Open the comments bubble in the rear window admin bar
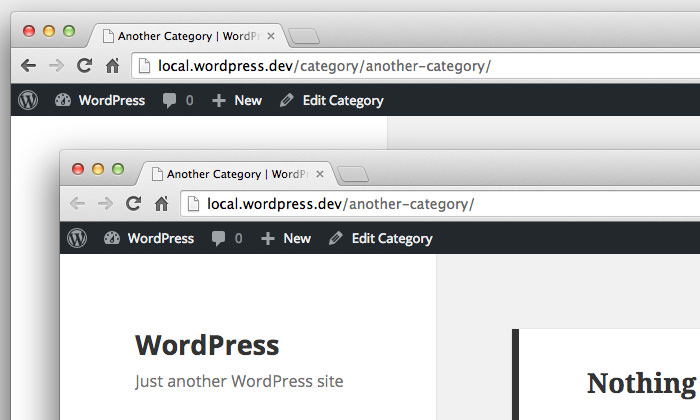 click(x=169, y=101)
